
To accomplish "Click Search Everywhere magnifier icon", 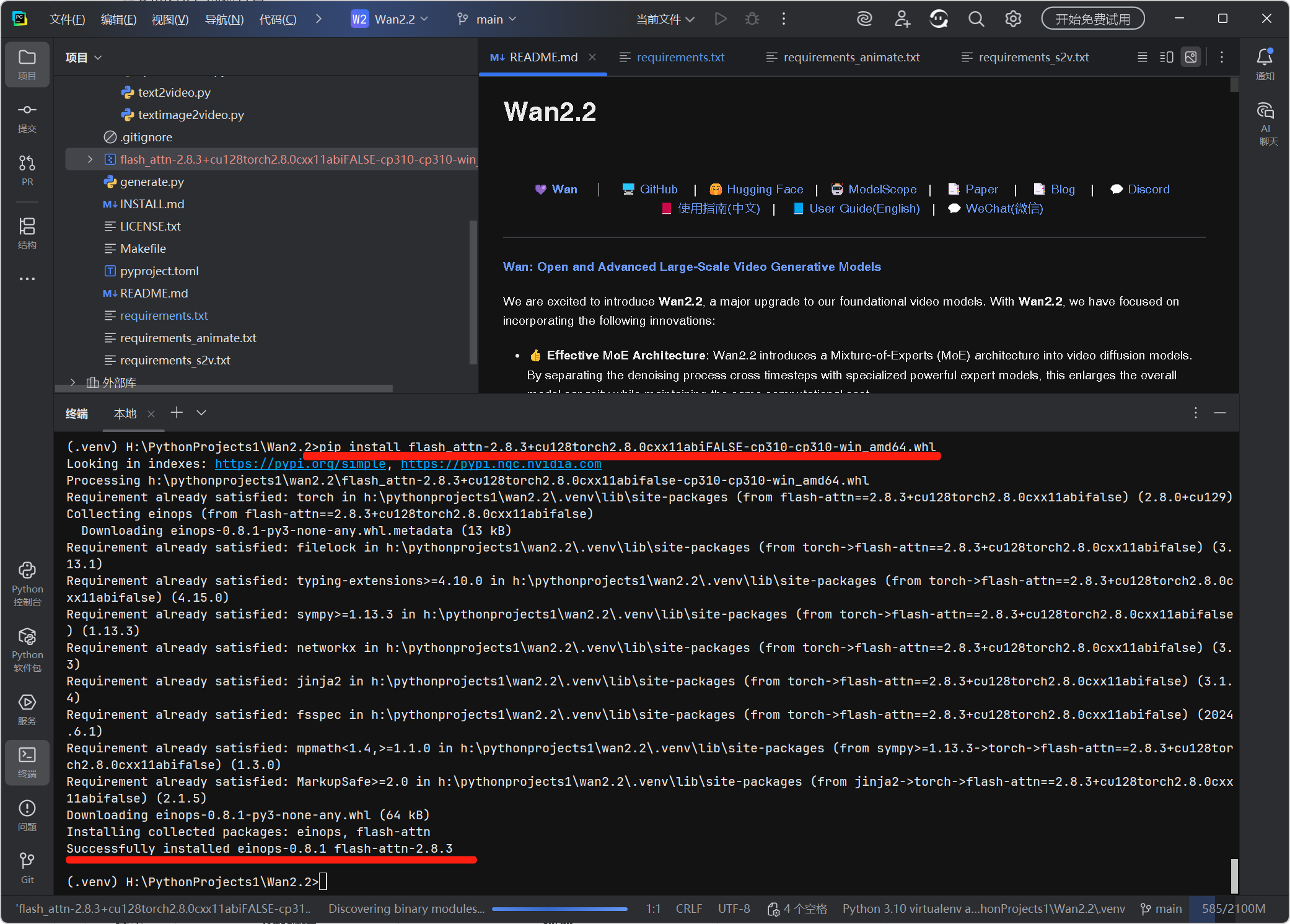I will 976,19.
